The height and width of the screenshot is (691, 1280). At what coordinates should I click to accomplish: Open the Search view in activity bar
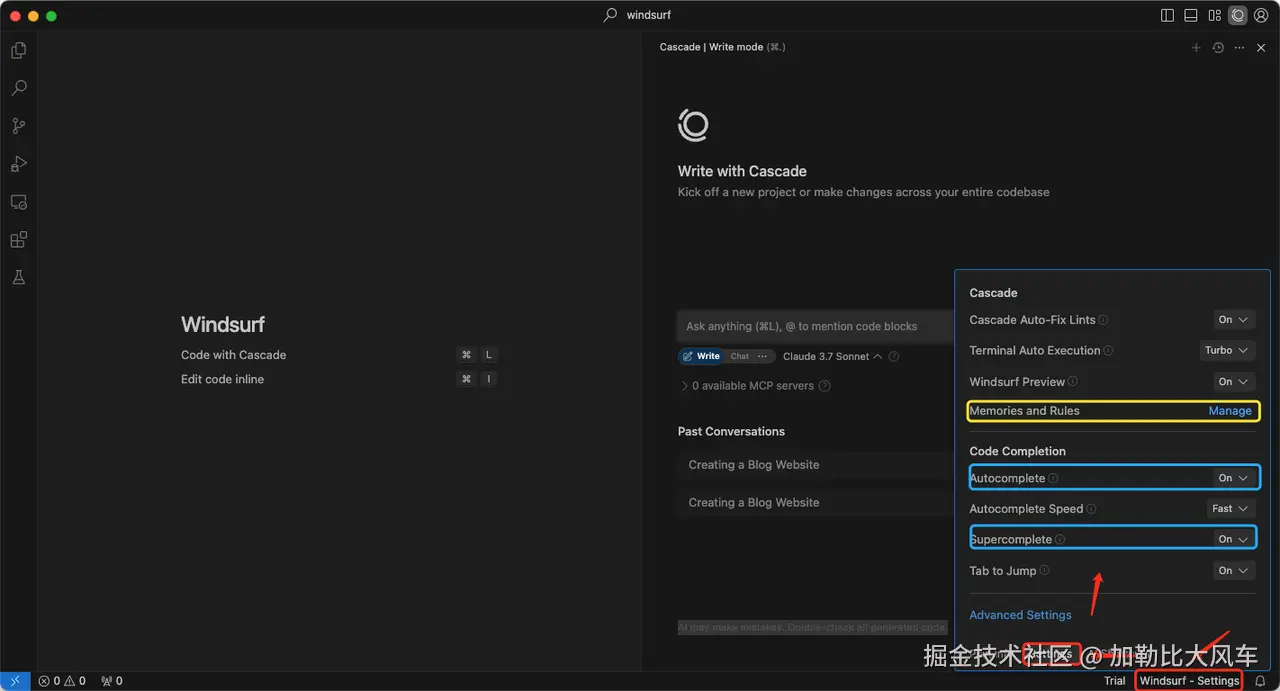click(x=18, y=88)
